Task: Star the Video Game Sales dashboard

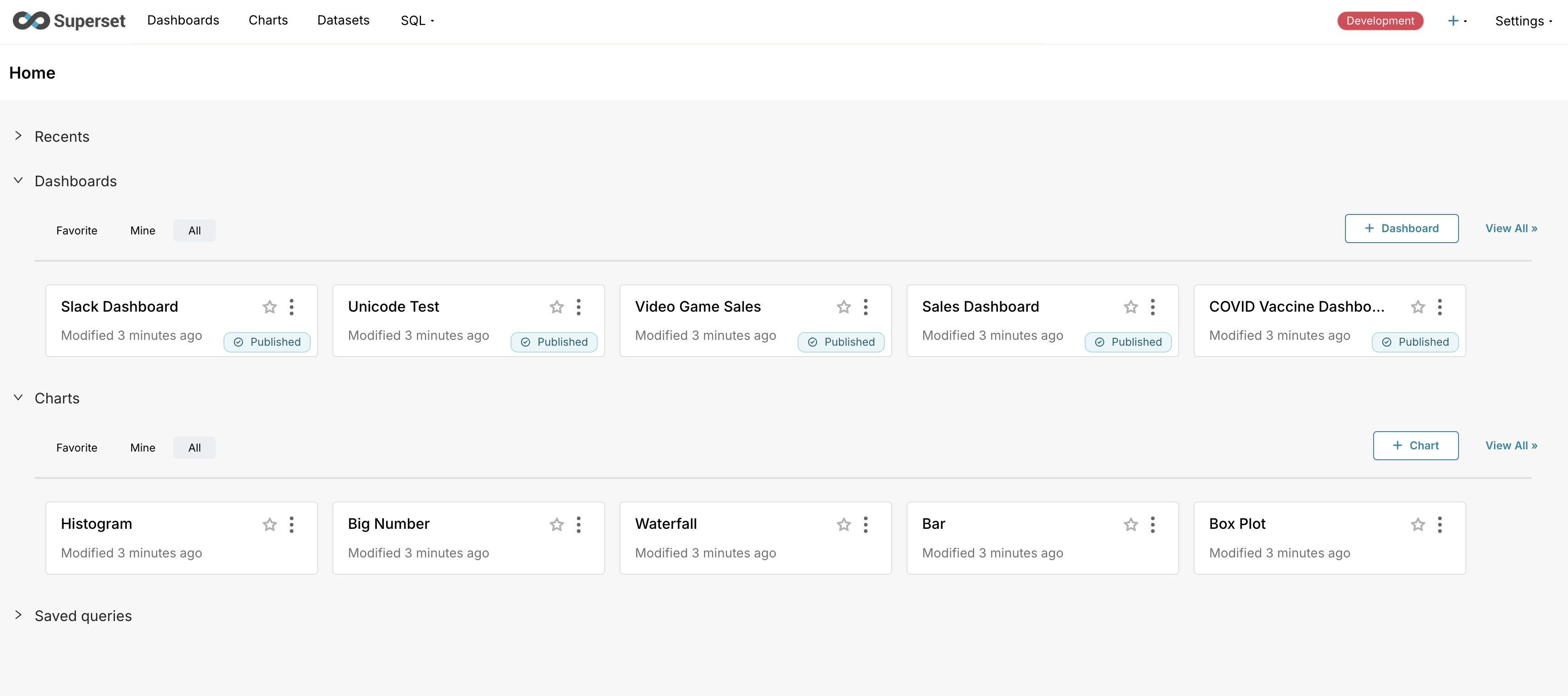Action: point(844,307)
